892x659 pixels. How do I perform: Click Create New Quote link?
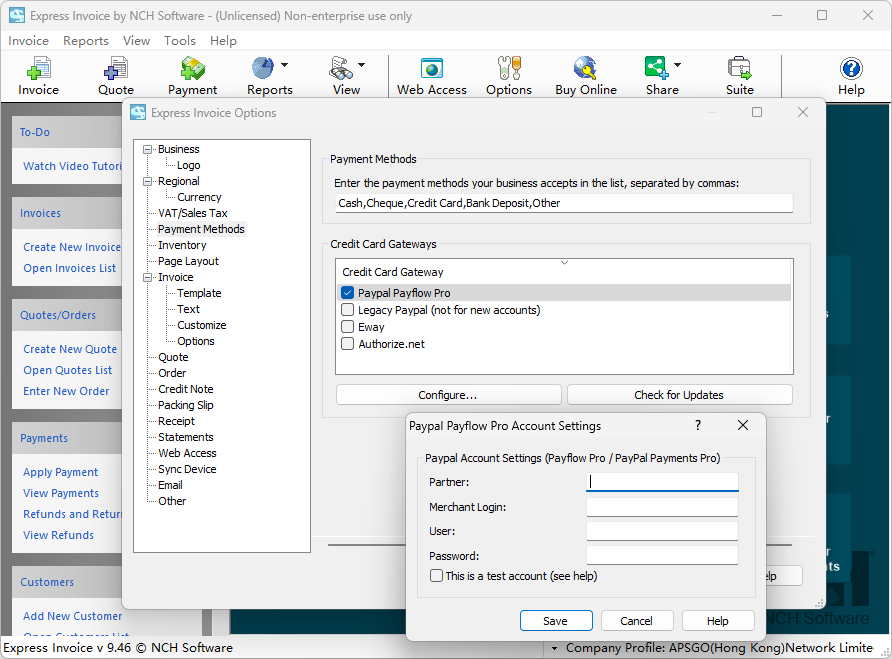click(x=70, y=349)
